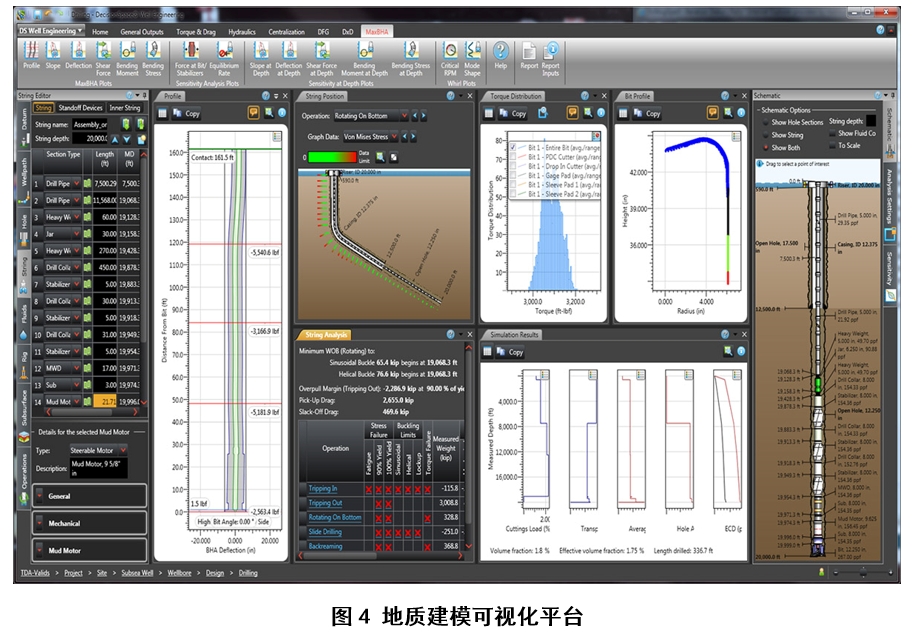Open the DS Well Engineering application menu
912x634 pixels.
[x=51, y=31]
